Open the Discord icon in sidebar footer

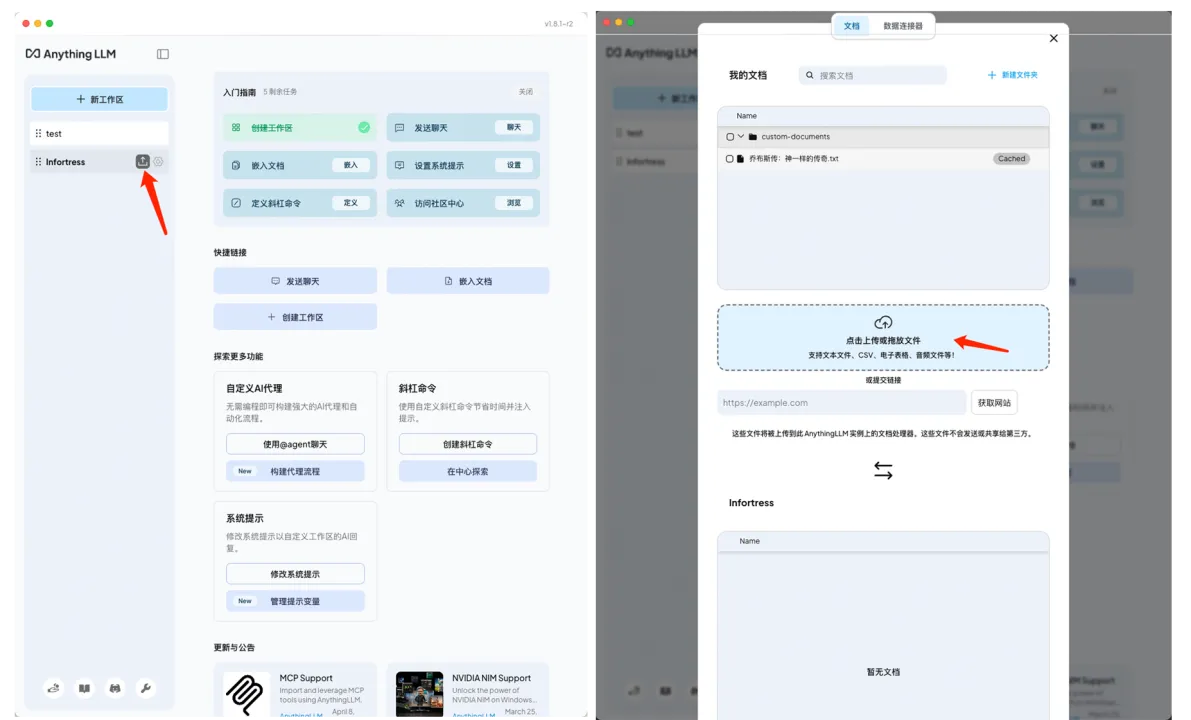[115, 688]
